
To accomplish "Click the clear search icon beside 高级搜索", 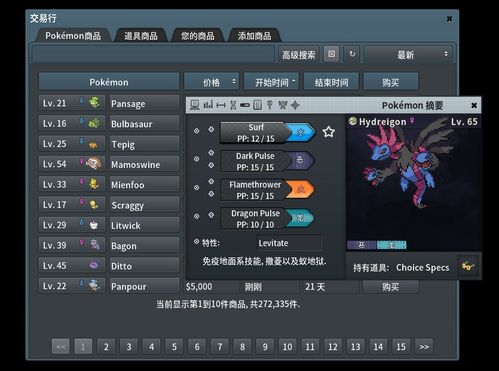I will [x=331, y=54].
